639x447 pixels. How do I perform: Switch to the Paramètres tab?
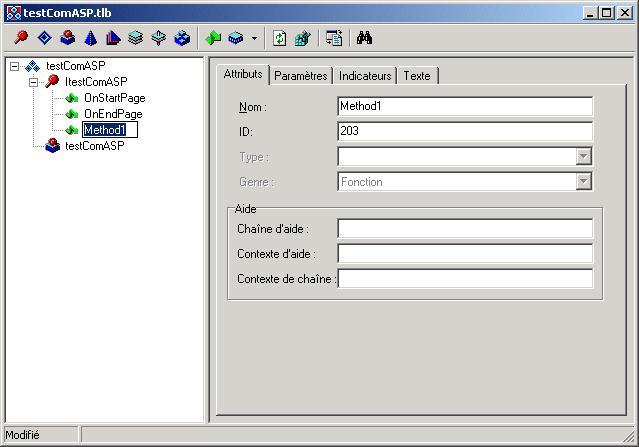point(300,76)
